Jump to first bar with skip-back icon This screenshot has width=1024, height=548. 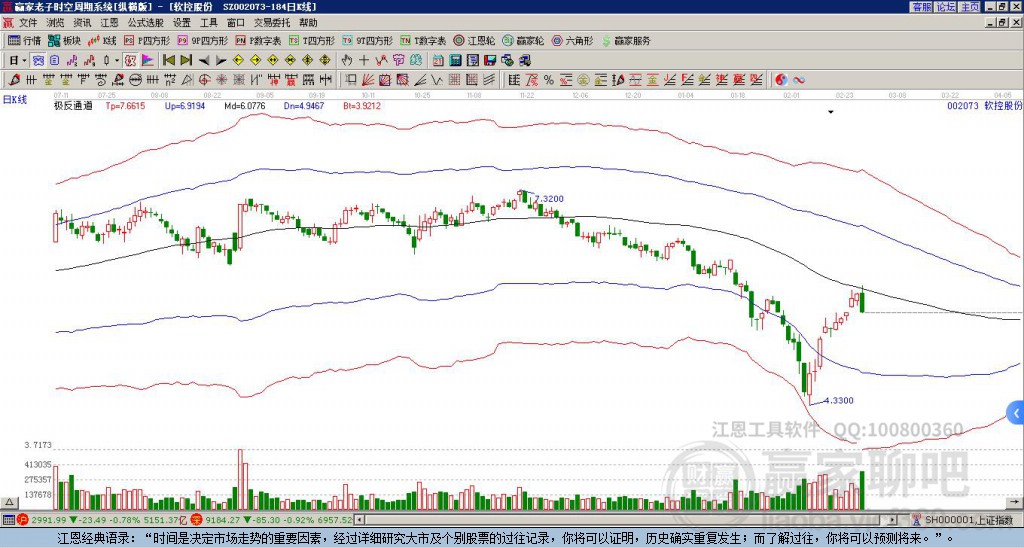click(x=168, y=61)
